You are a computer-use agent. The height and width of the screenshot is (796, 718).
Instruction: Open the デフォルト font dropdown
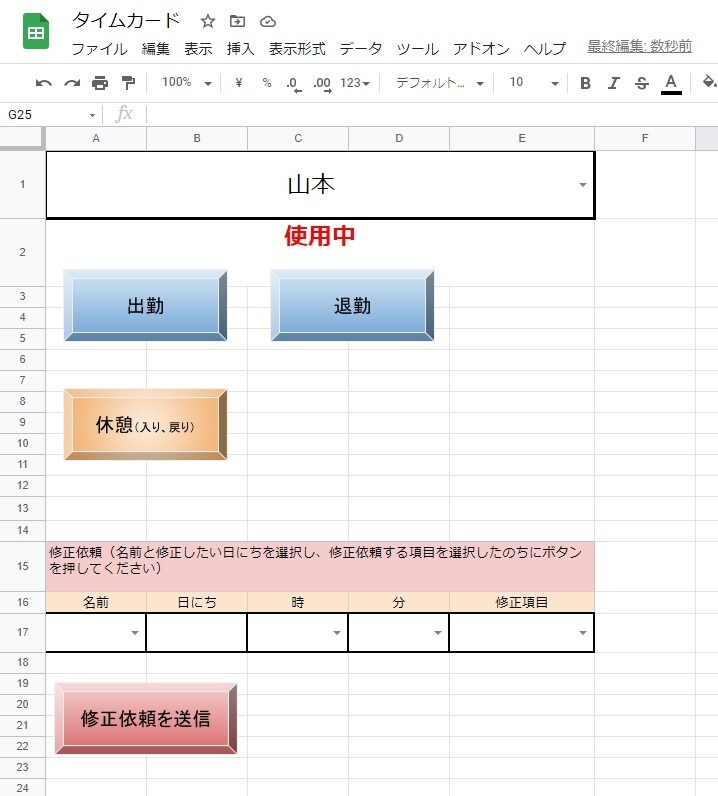pos(440,83)
